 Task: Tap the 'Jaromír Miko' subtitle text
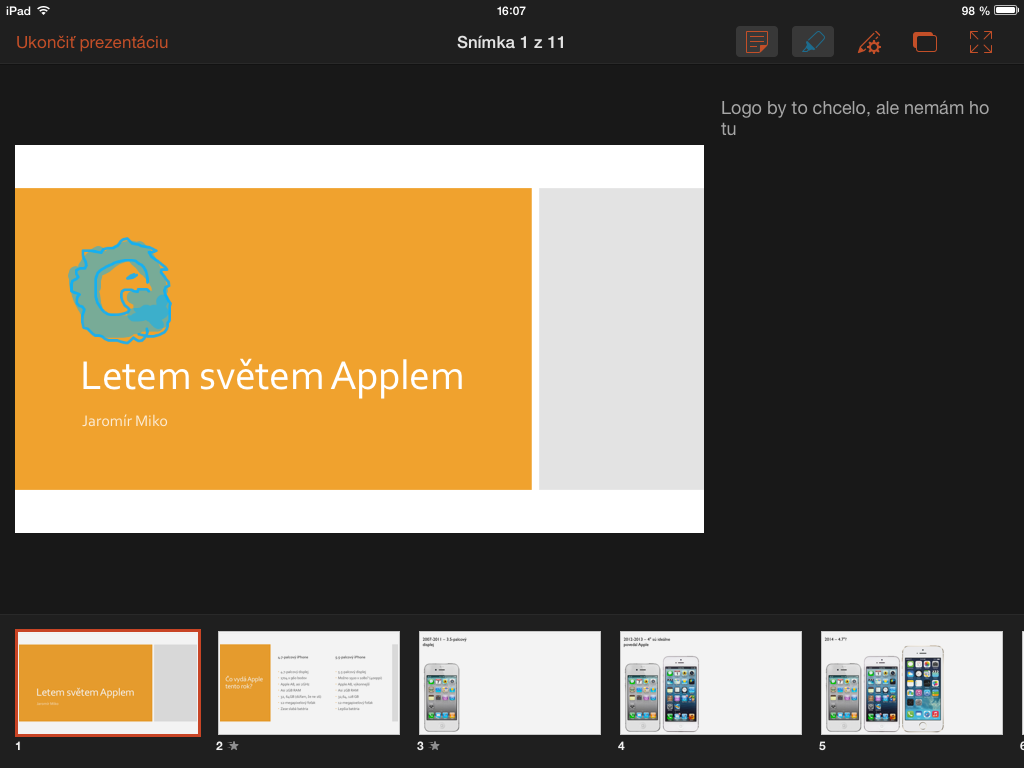click(125, 421)
